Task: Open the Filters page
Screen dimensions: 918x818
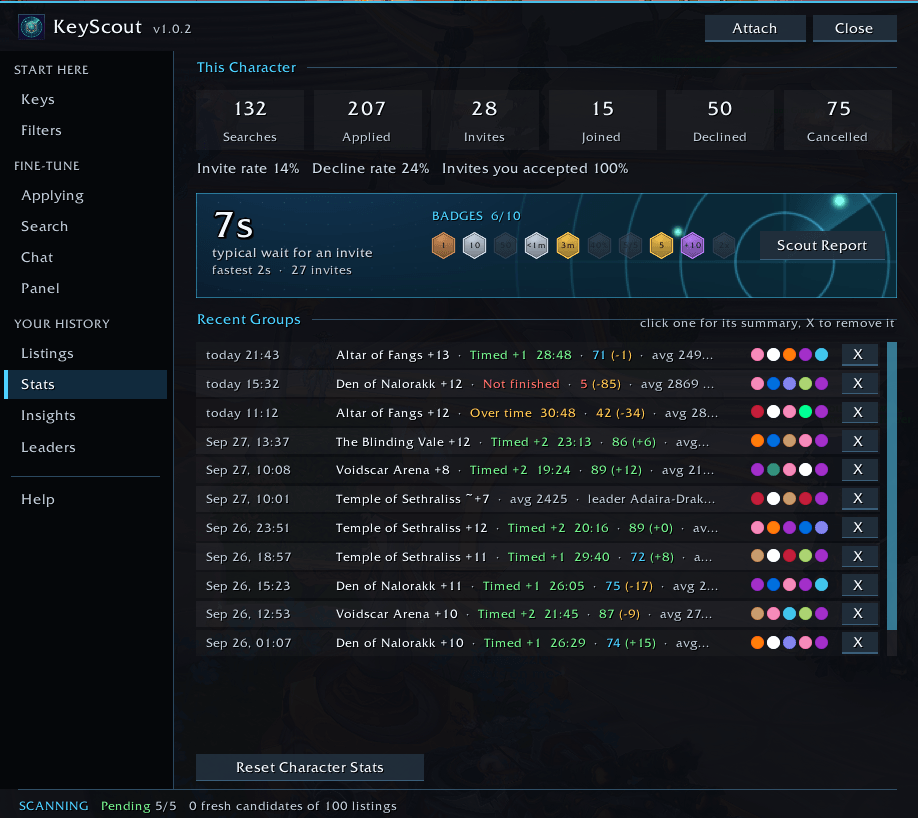Action: click(x=85, y=130)
